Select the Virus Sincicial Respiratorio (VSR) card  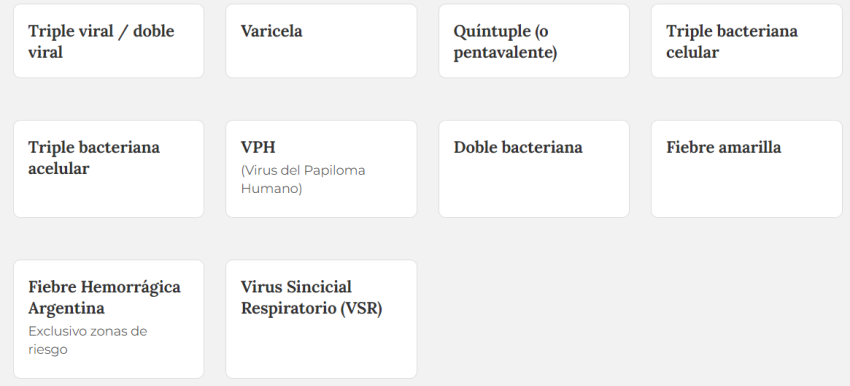tap(321, 319)
